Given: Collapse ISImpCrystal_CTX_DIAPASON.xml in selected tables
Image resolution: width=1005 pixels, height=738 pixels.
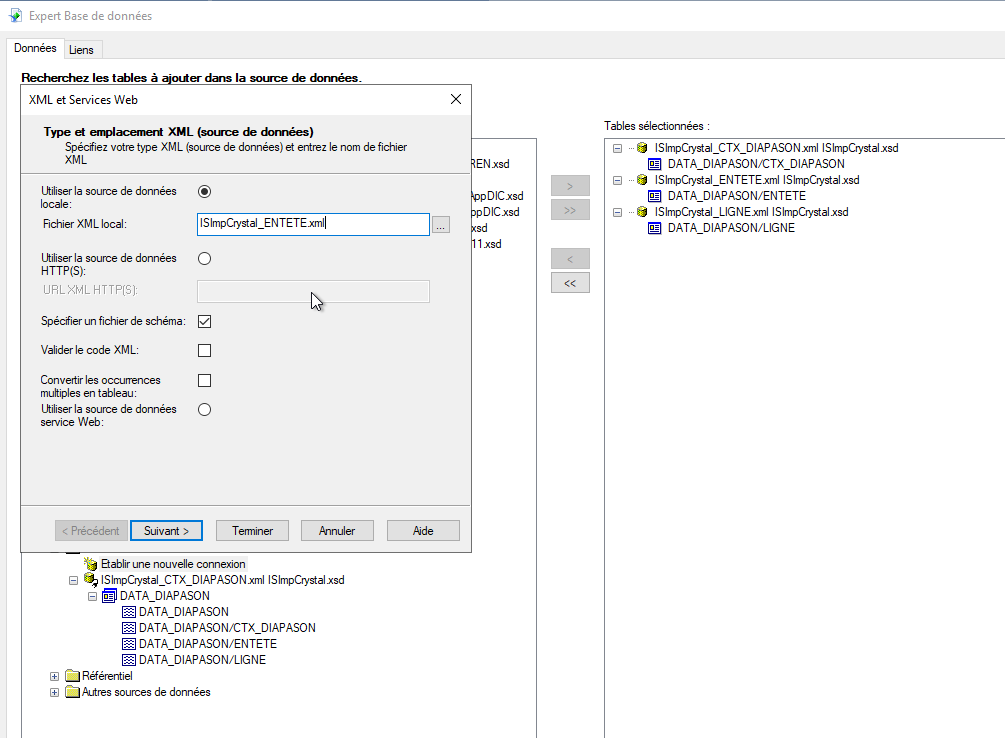Looking at the screenshot, I should [x=617, y=148].
